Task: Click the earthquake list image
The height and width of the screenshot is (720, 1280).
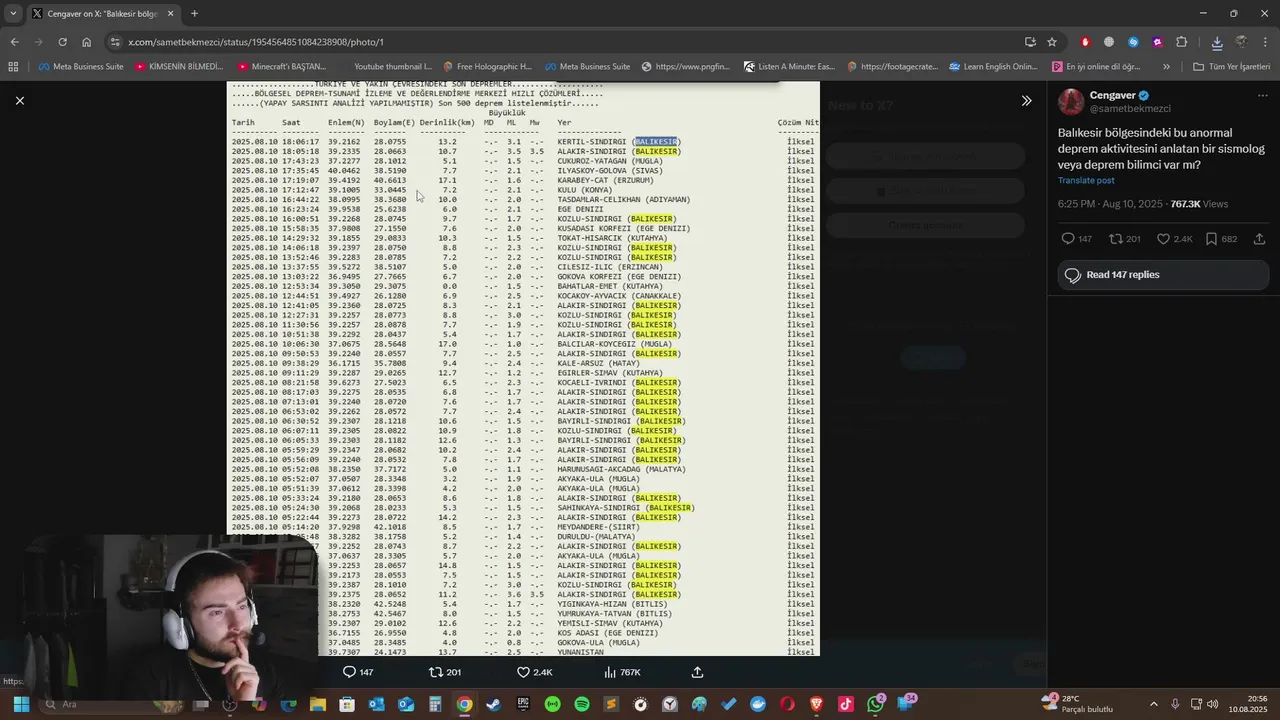Action: point(523,368)
